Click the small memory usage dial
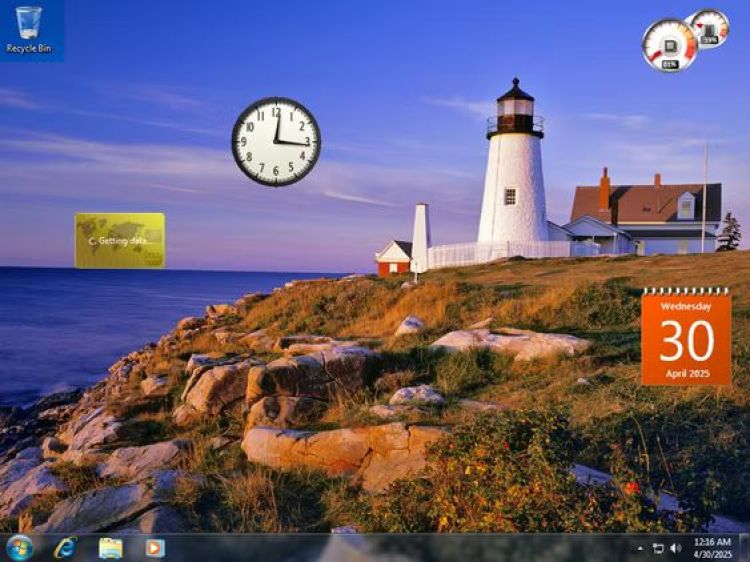The image size is (750, 562). click(x=710, y=26)
